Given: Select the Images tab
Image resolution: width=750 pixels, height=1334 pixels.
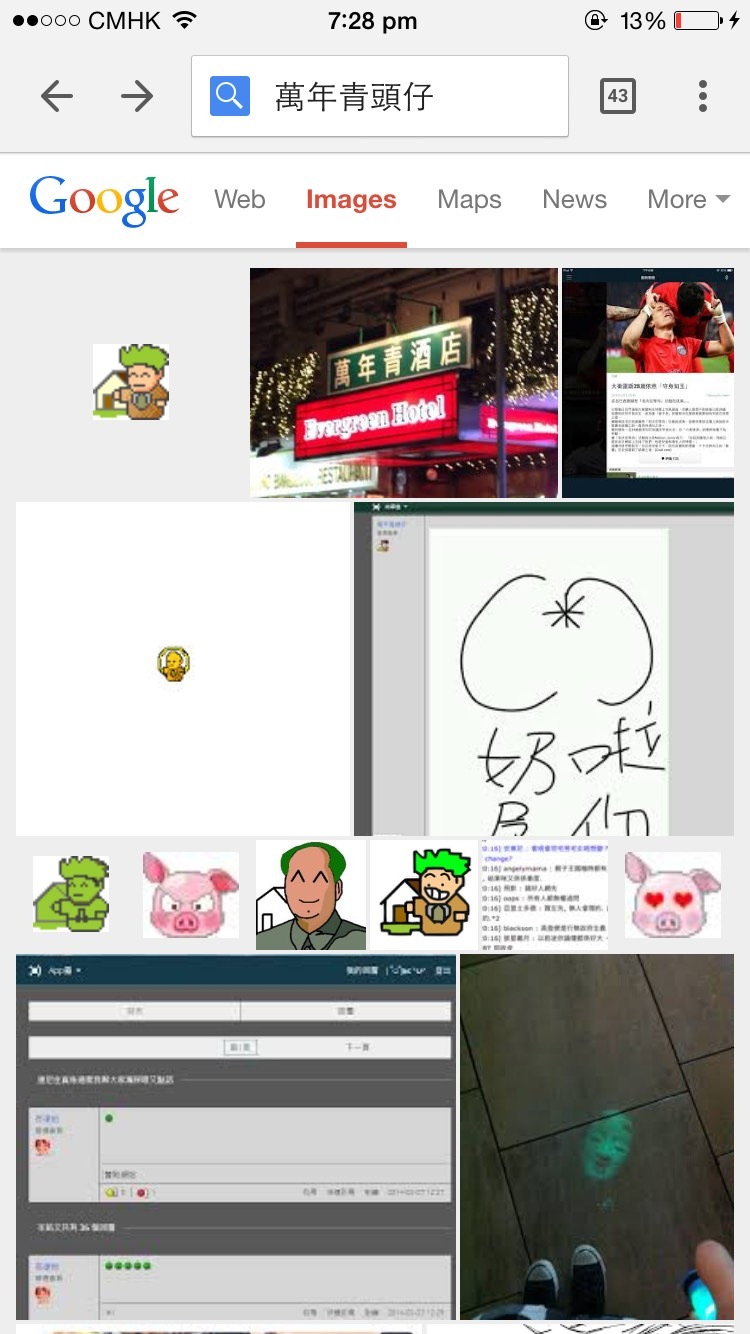Looking at the screenshot, I should click(x=351, y=199).
